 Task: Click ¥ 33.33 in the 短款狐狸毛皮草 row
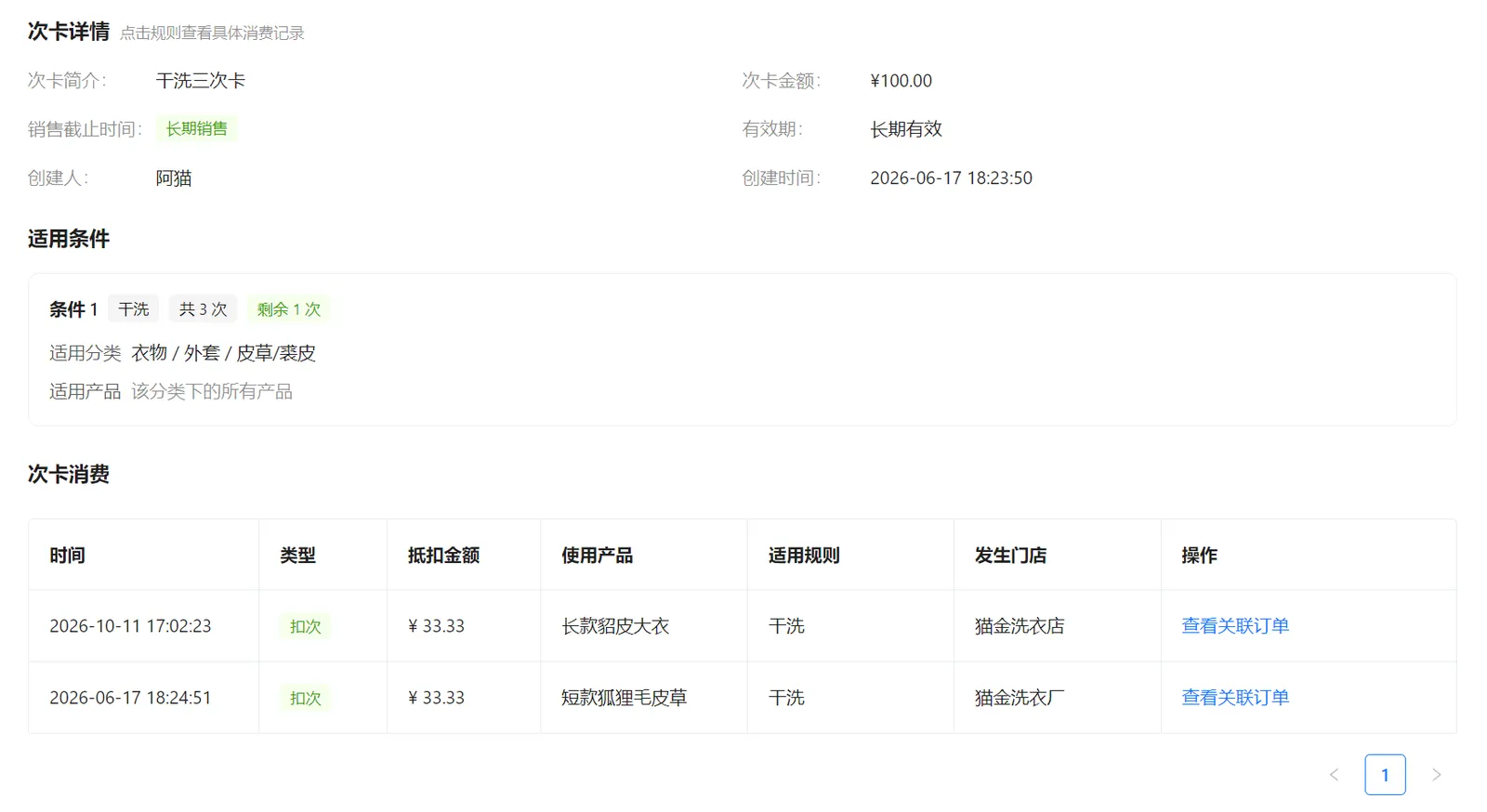click(x=436, y=698)
